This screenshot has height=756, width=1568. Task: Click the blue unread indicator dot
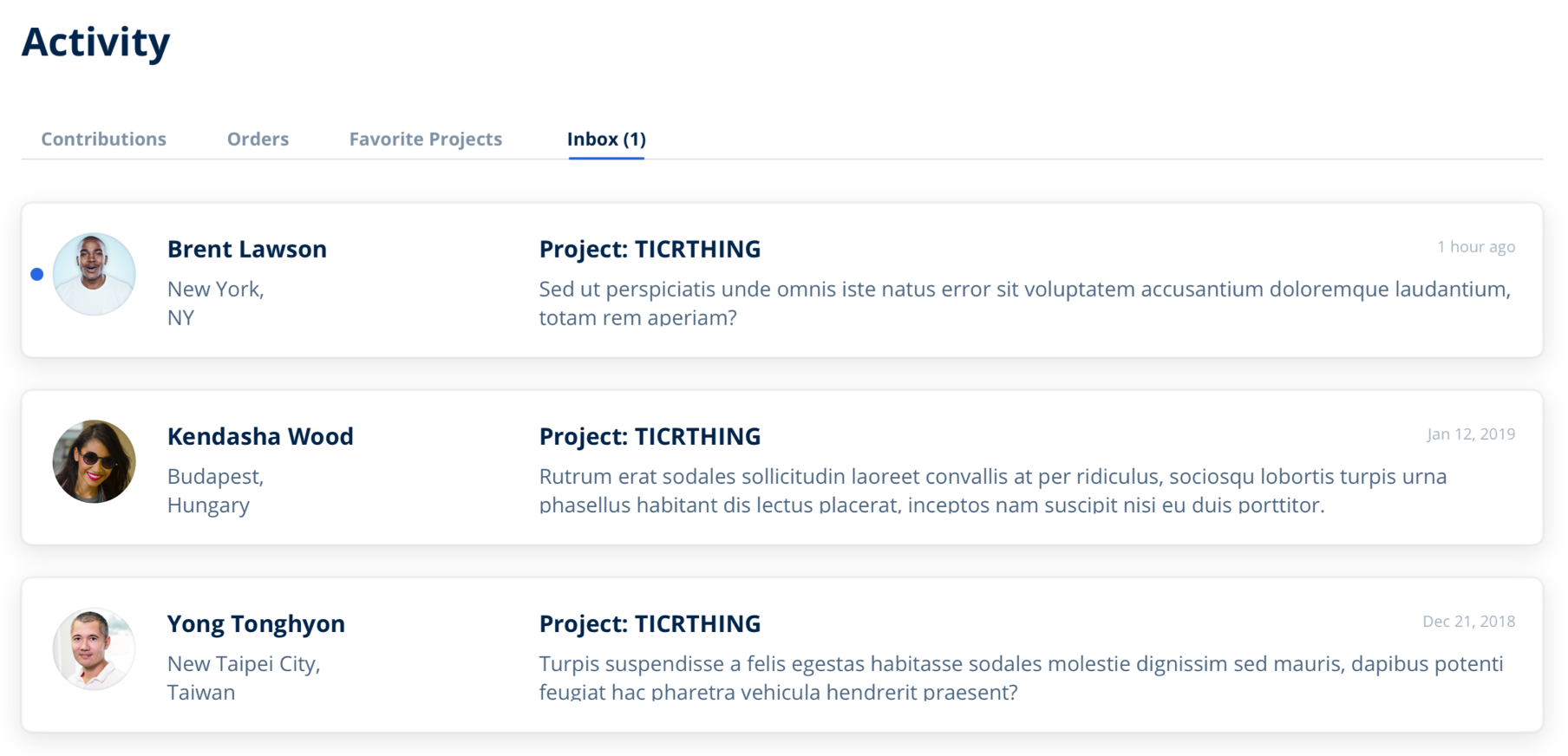pyautogui.click(x=36, y=274)
